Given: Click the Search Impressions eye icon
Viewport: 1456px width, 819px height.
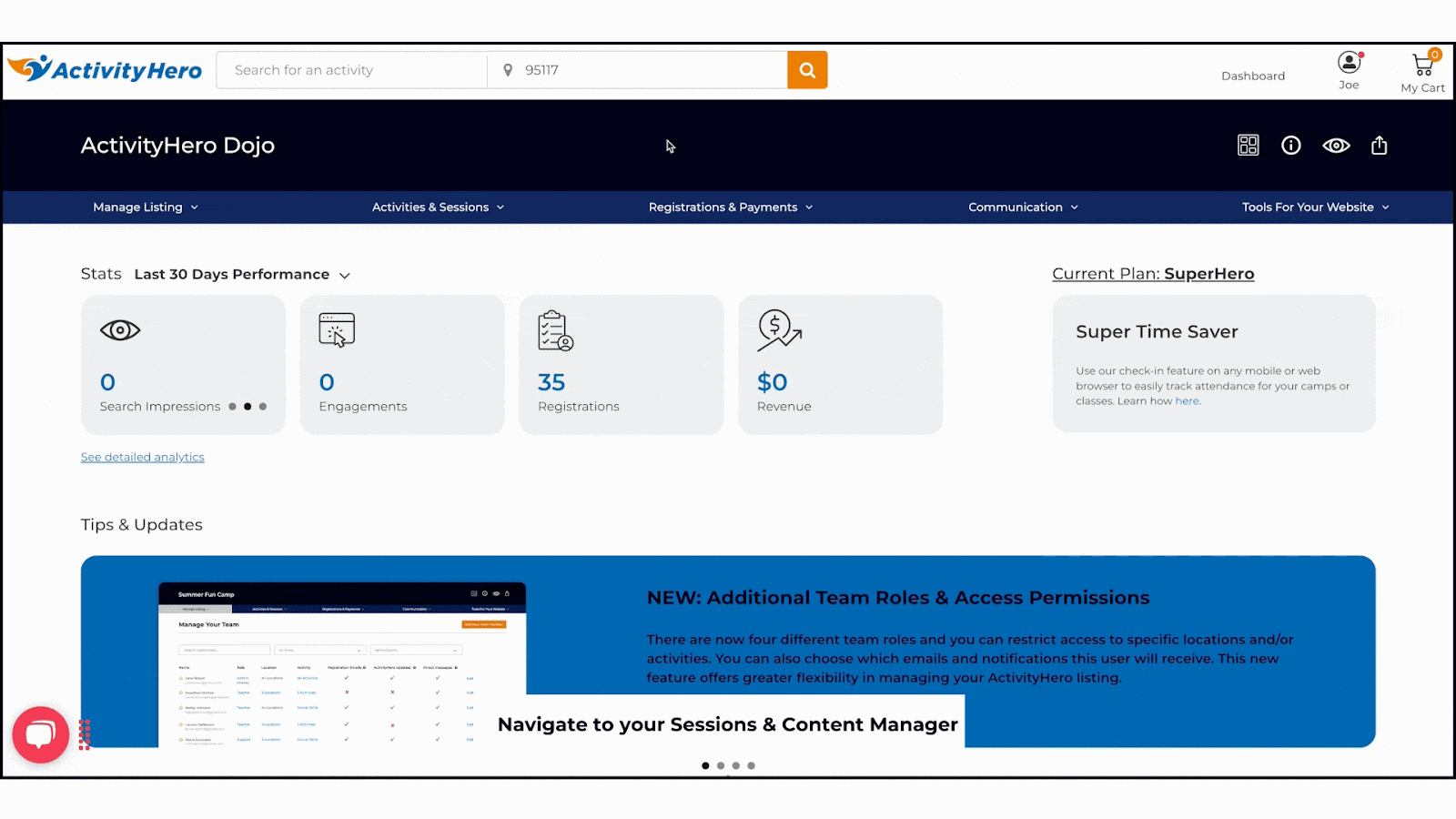Looking at the screenshot, I should pos(120,330).
